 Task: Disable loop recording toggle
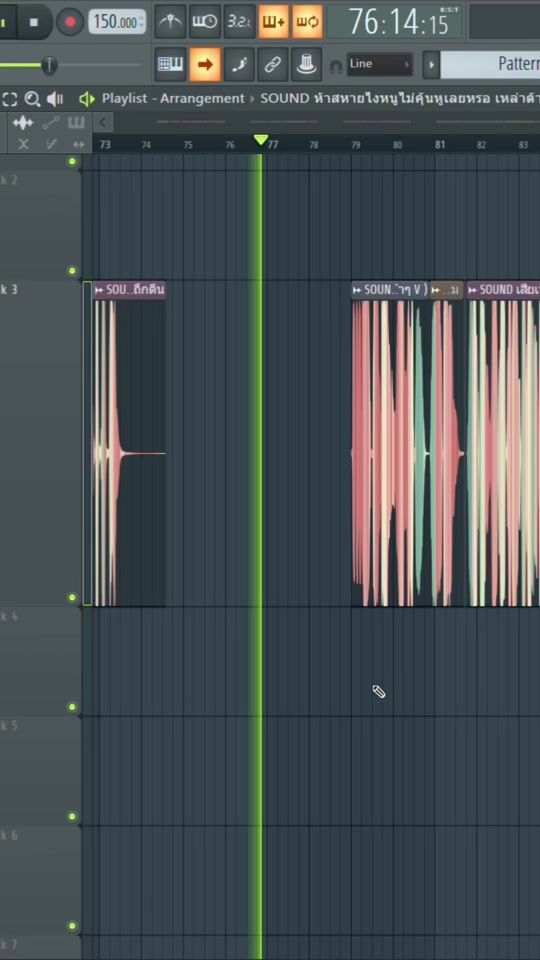coord(307,21)
